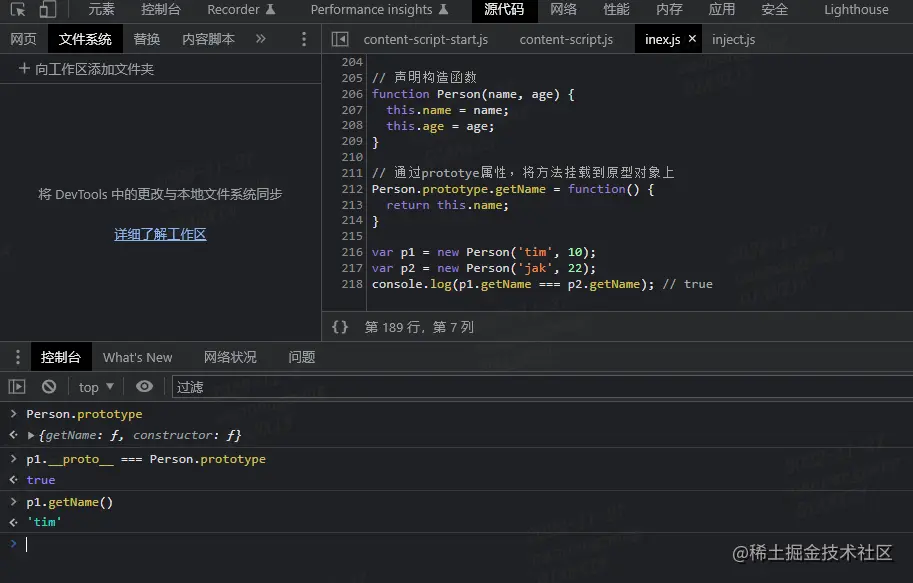Open the 内存 panel tab
913x583 pixels.
pos(669,9)
